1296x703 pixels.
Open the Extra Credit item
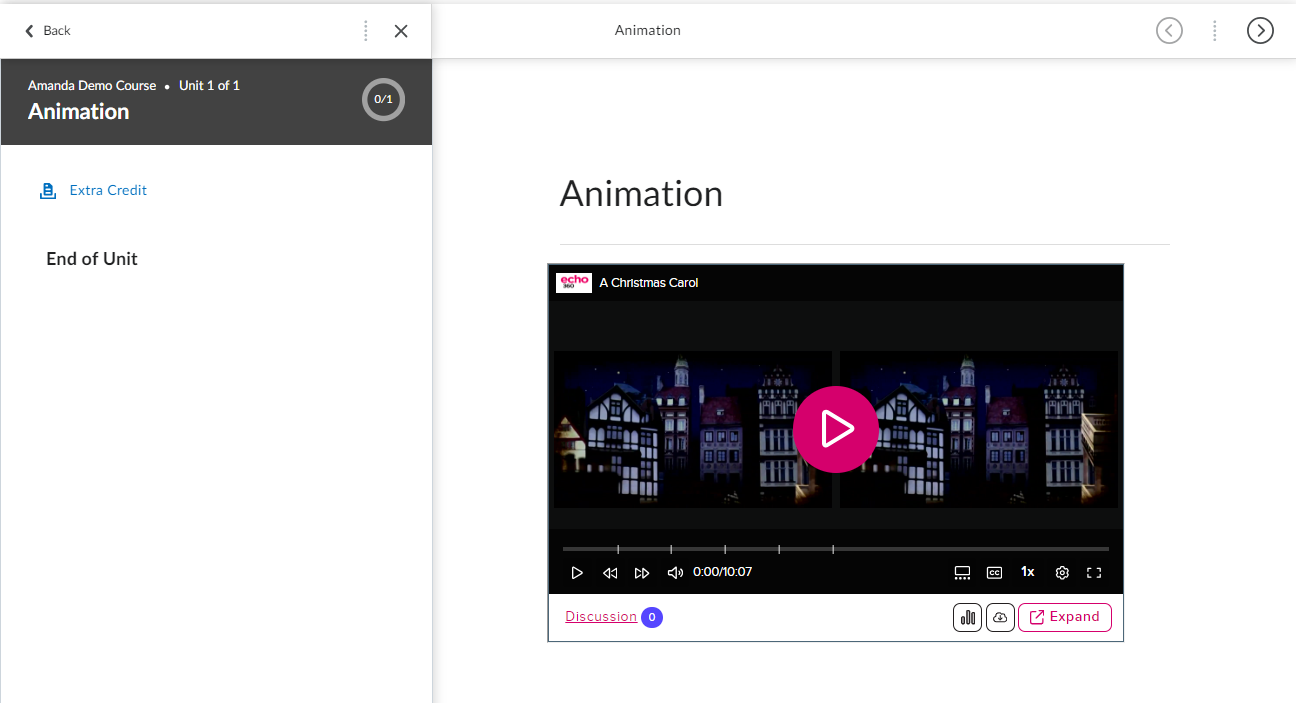coord(108,190)
